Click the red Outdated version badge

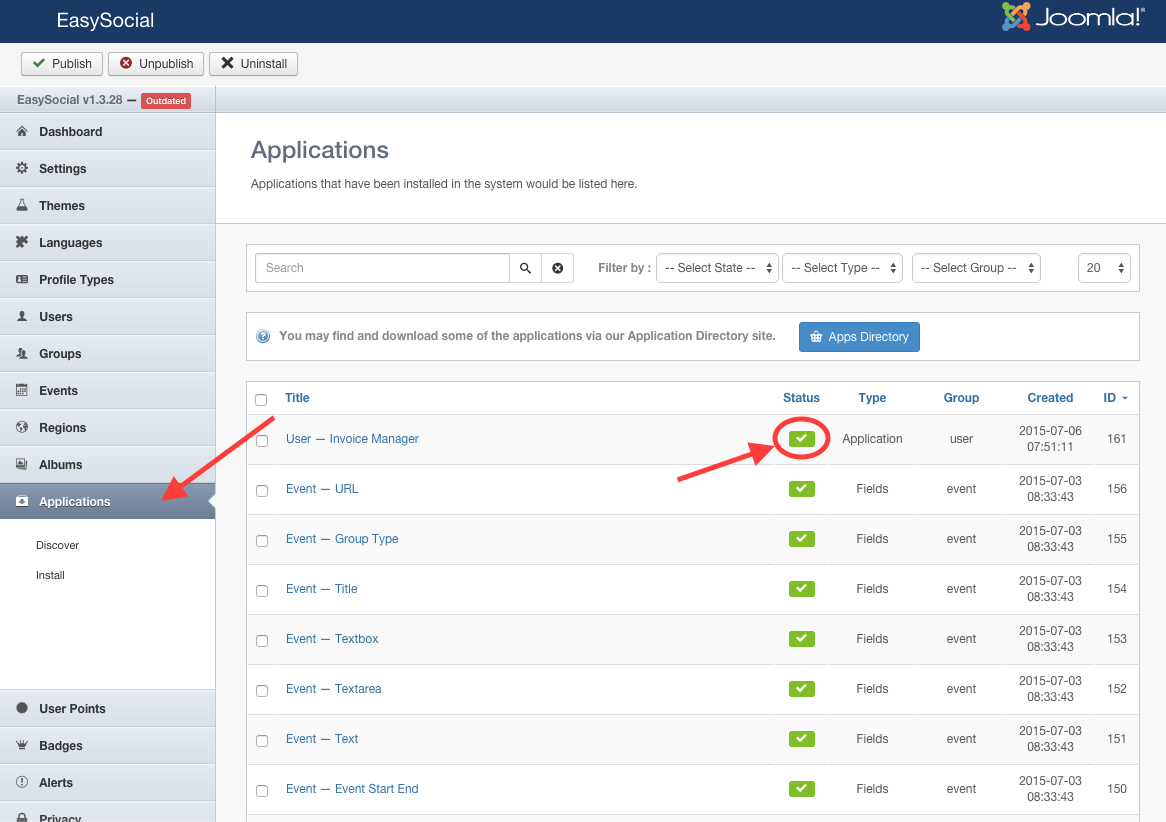[x=166, y=100]
